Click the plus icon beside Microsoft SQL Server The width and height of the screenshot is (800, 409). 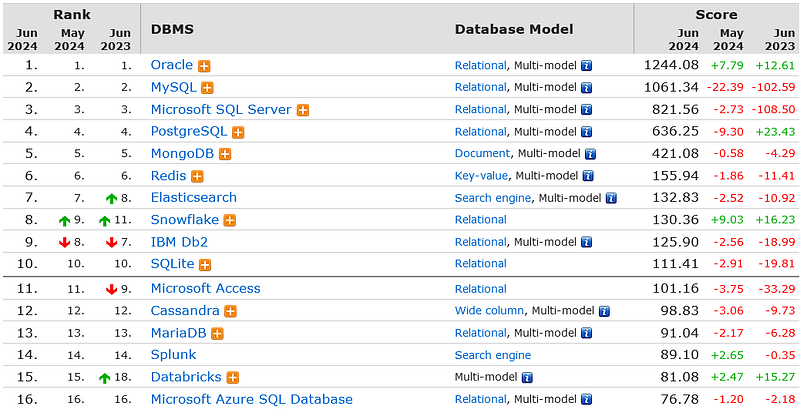pyautogui.click(x=303, y=110)
